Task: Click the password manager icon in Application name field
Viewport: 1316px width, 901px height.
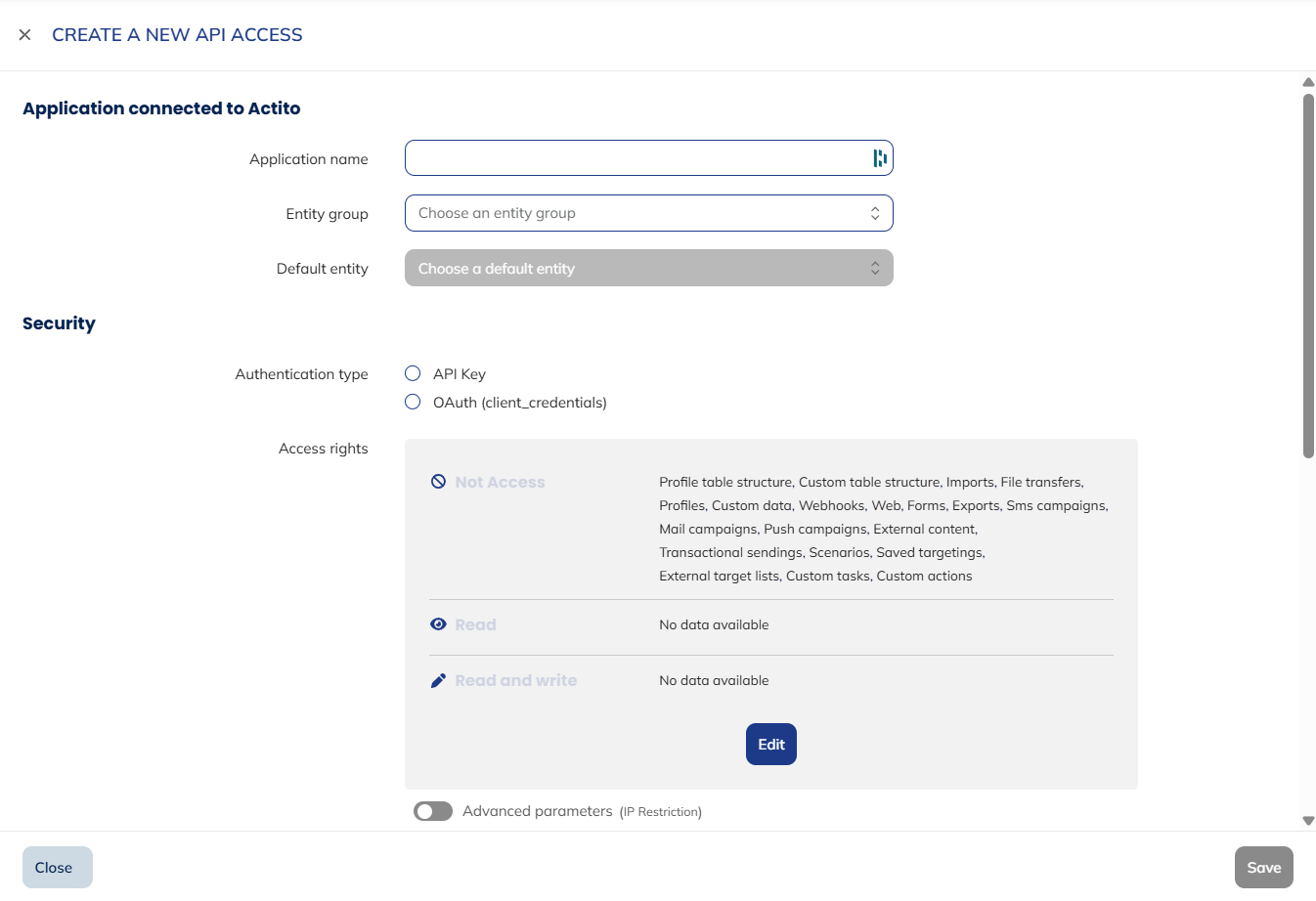Action: 877,157
